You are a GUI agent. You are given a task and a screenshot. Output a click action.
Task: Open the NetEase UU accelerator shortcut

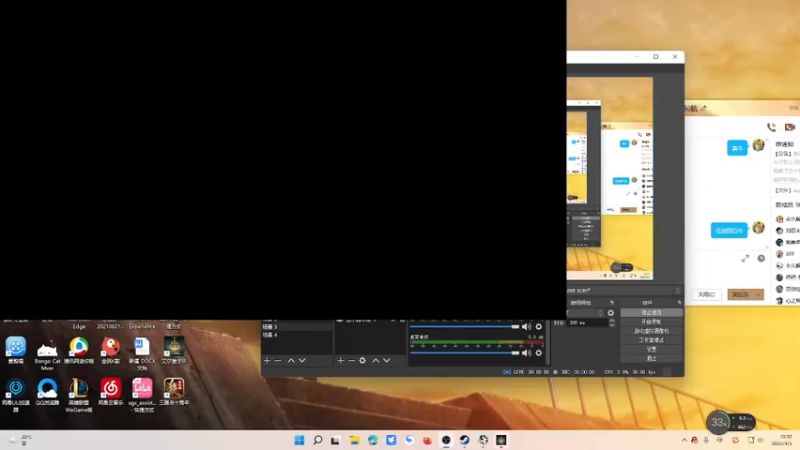(16, 395)
